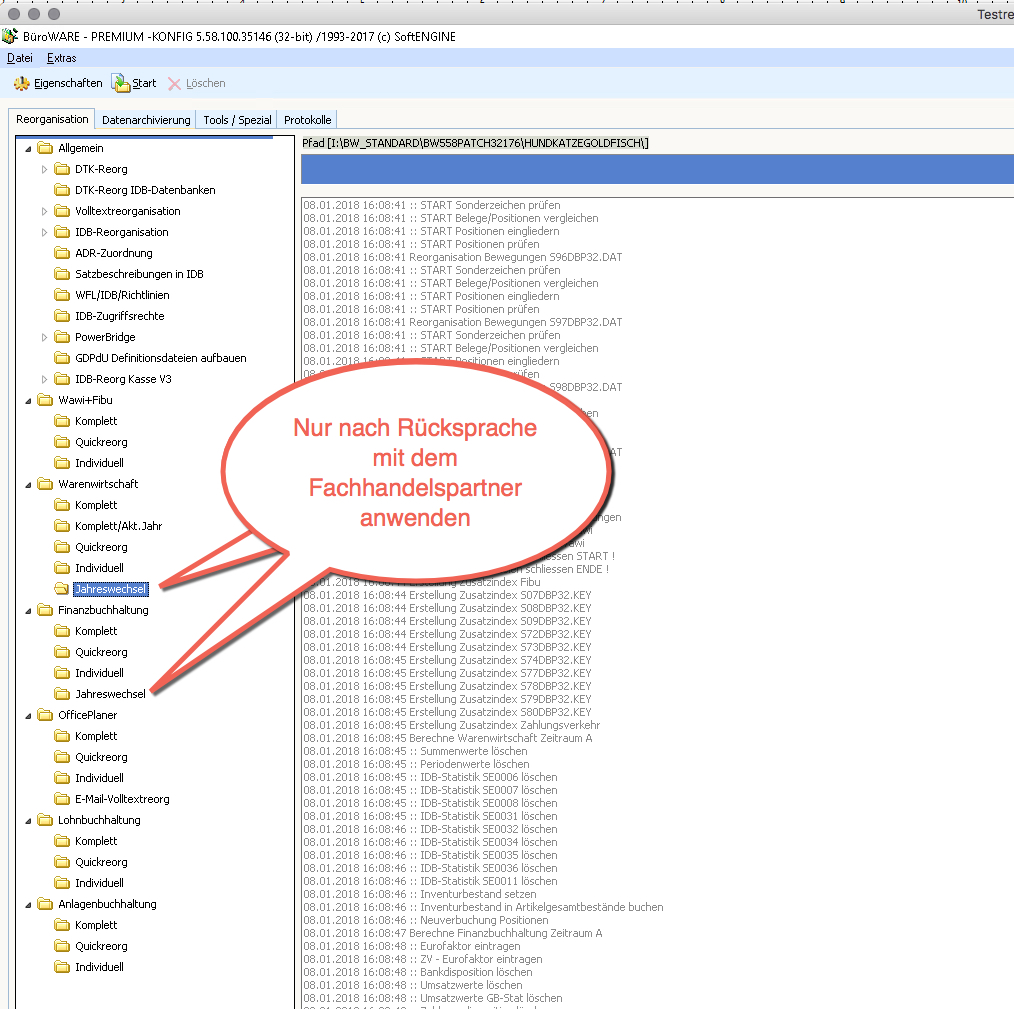Viewport: 1014px width, 1009px height.
Task: Select the ADR-Zuordnung folder icon
Action: pyautogui.click(x=62, y=253)
